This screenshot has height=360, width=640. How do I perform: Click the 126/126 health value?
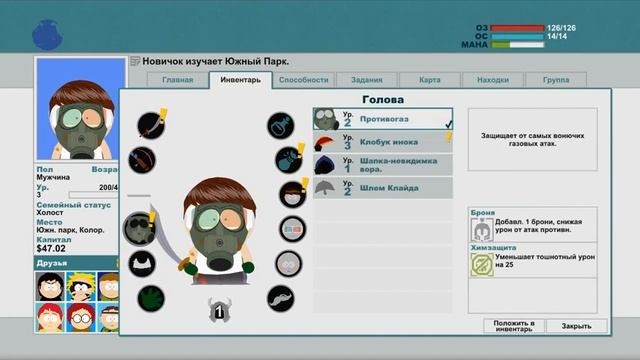tap(562, 28)
